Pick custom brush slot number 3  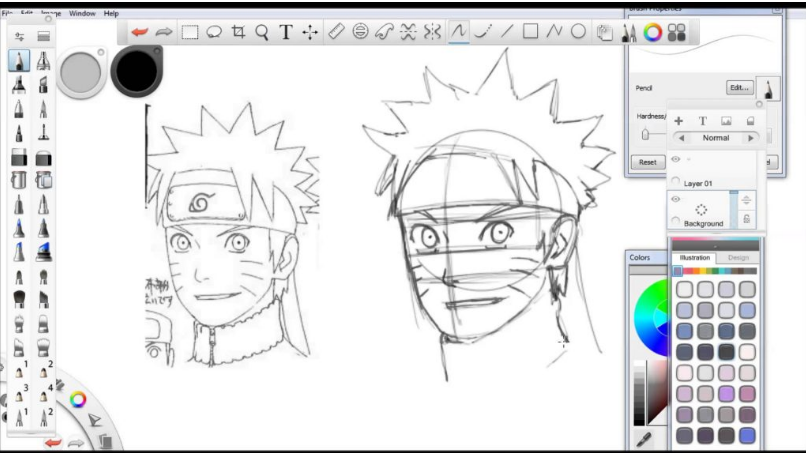pyautogui.click(x=20, y=393)
